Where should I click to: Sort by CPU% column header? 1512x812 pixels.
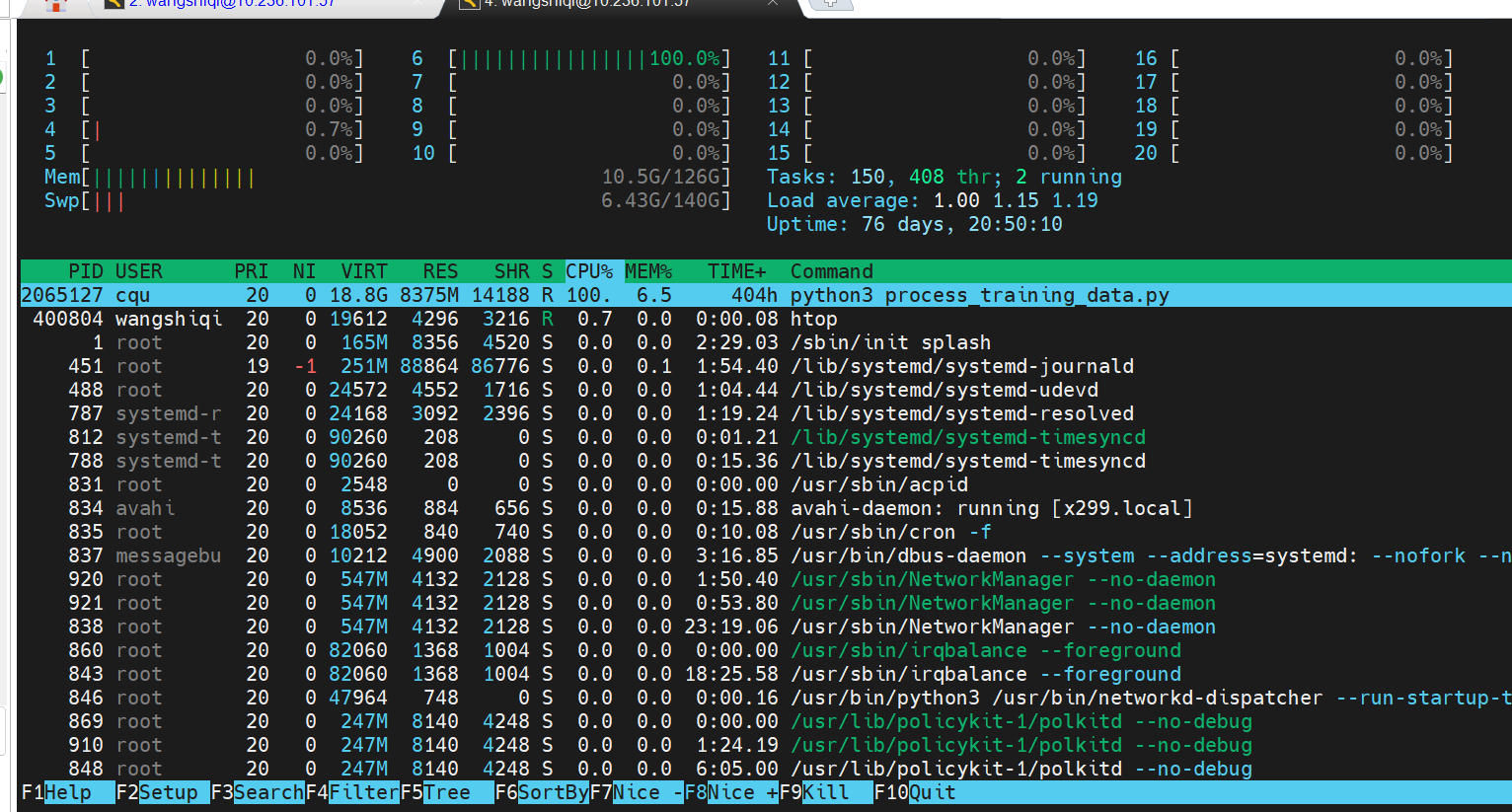tap(589, 271)
